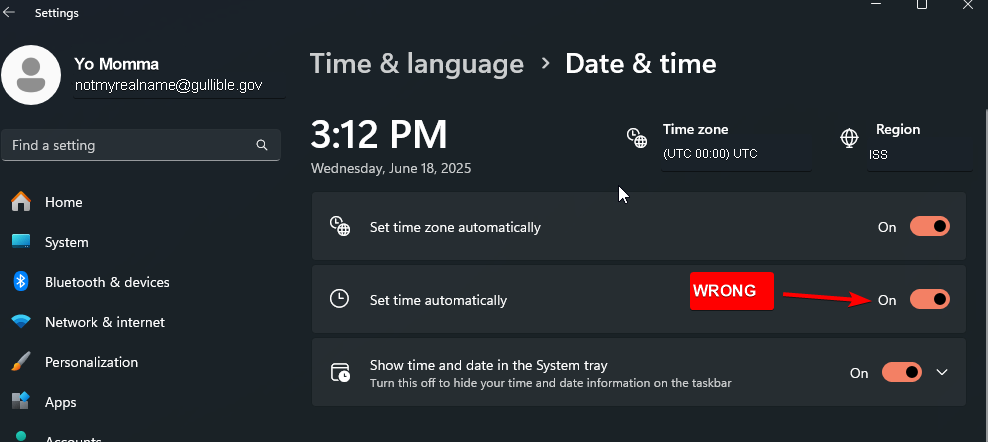Go to the Apps settings section
Image resolution: width=988 pixels, height=442 pixels.
(60, 402)
